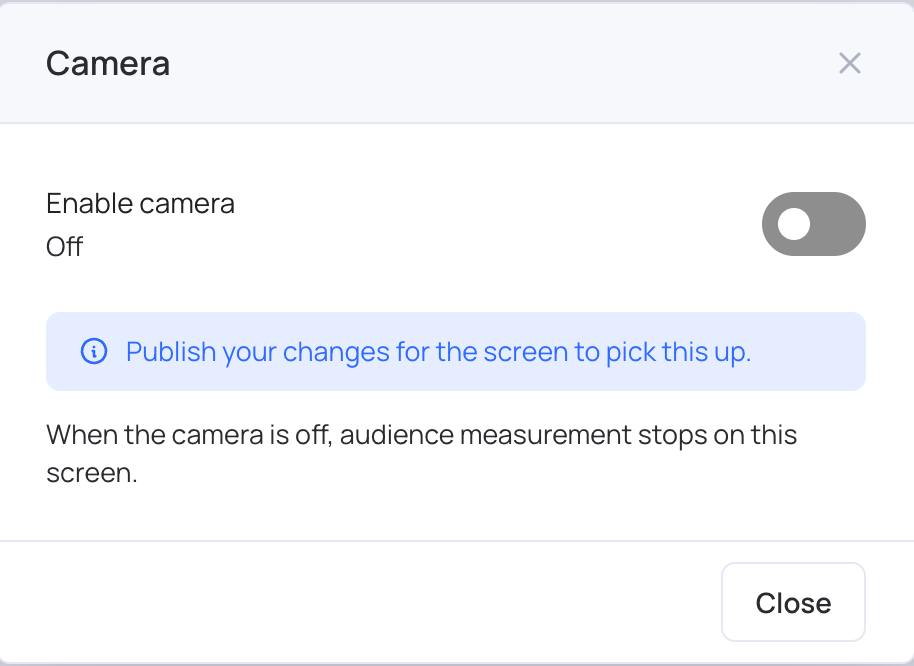Click the "Off" status text

[64, 246]
